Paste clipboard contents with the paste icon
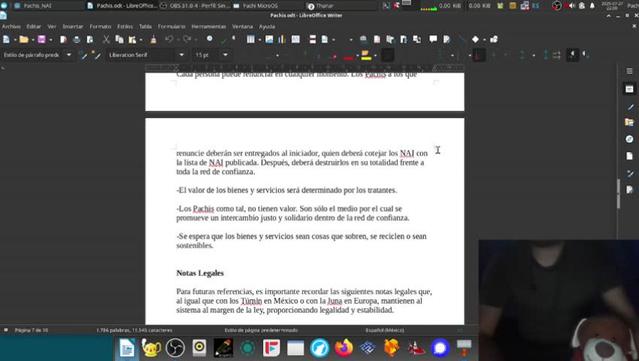Viewport: 639px width, 361px height. (x=132, y=40)
